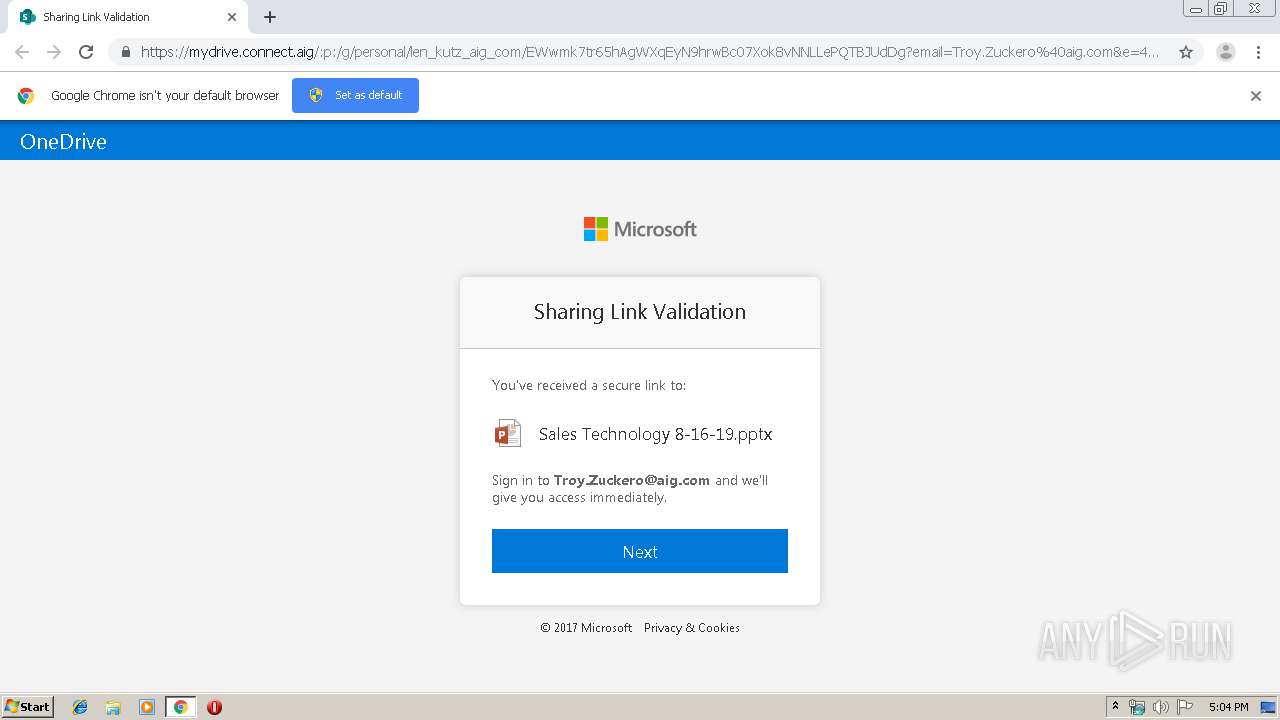This screenshot has height=720, width=1280.
Task: Open the Windows Start menu
Action: coord(28,706)
